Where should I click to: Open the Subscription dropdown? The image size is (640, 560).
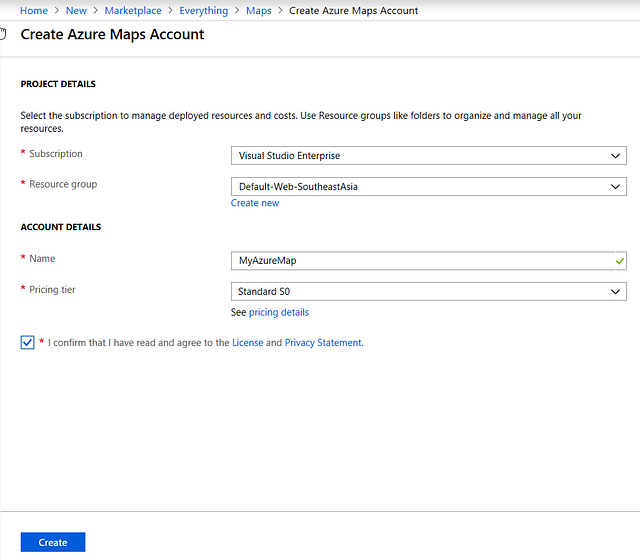[429, 156]
